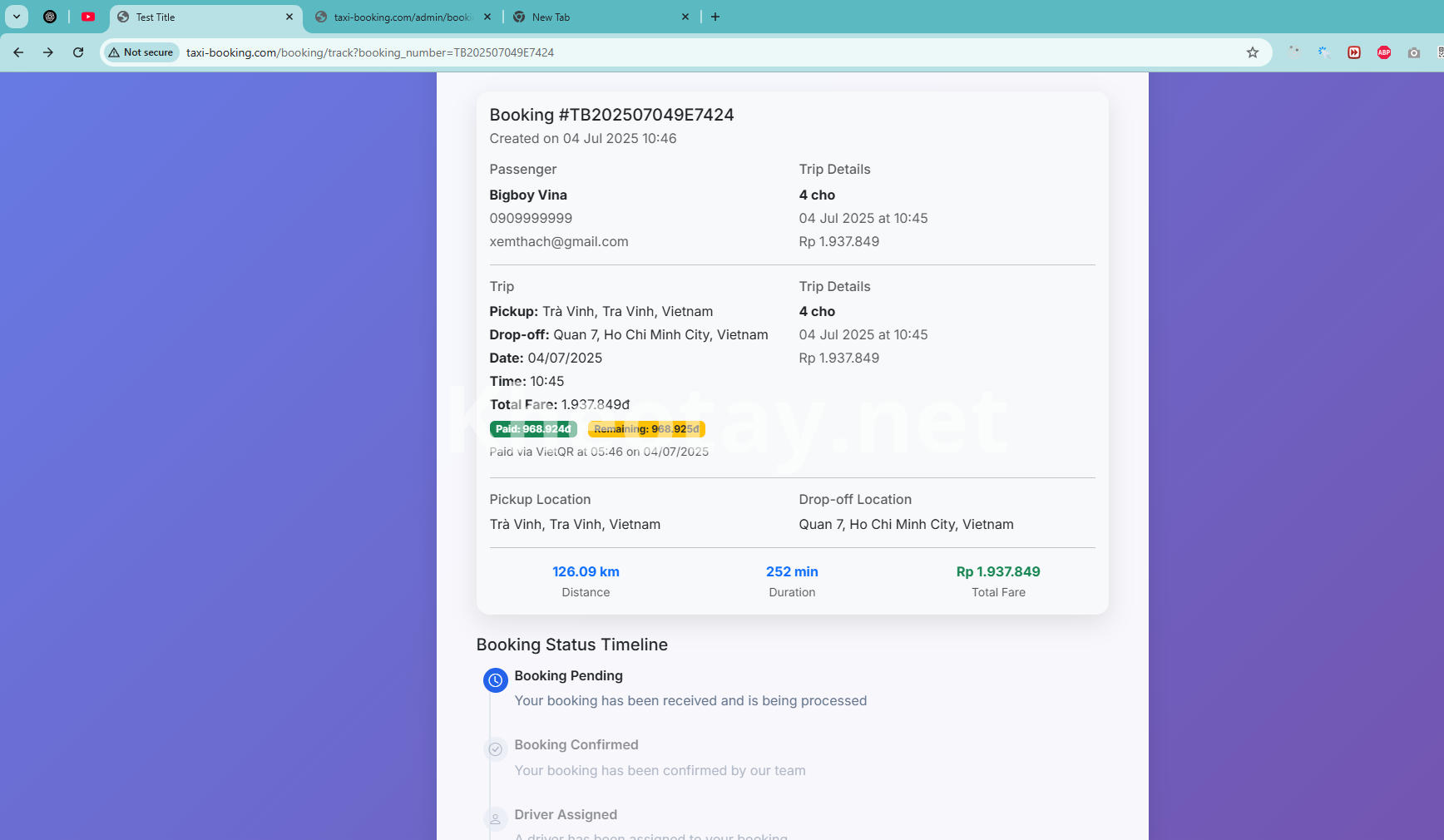Click the red fast-forward extension icon

[1354, 52]
